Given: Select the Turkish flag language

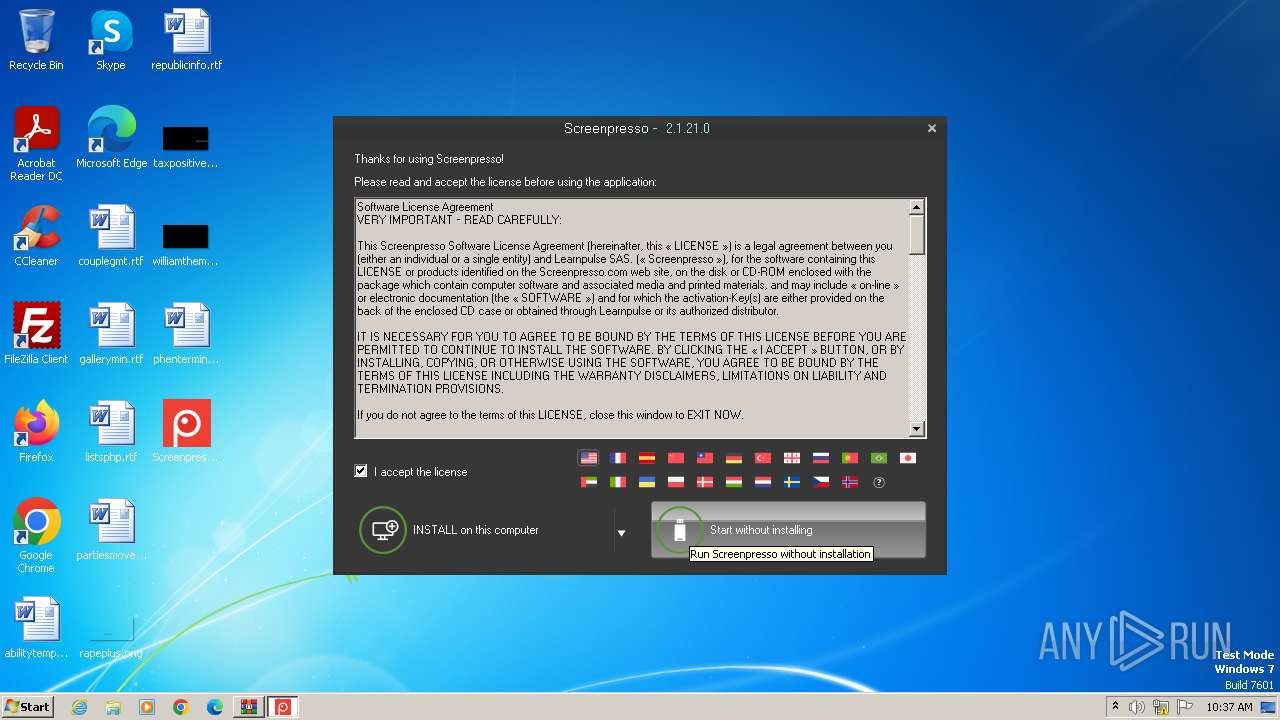Looking at the screenshot, I should pyautogui.click(x=763, y=458).
